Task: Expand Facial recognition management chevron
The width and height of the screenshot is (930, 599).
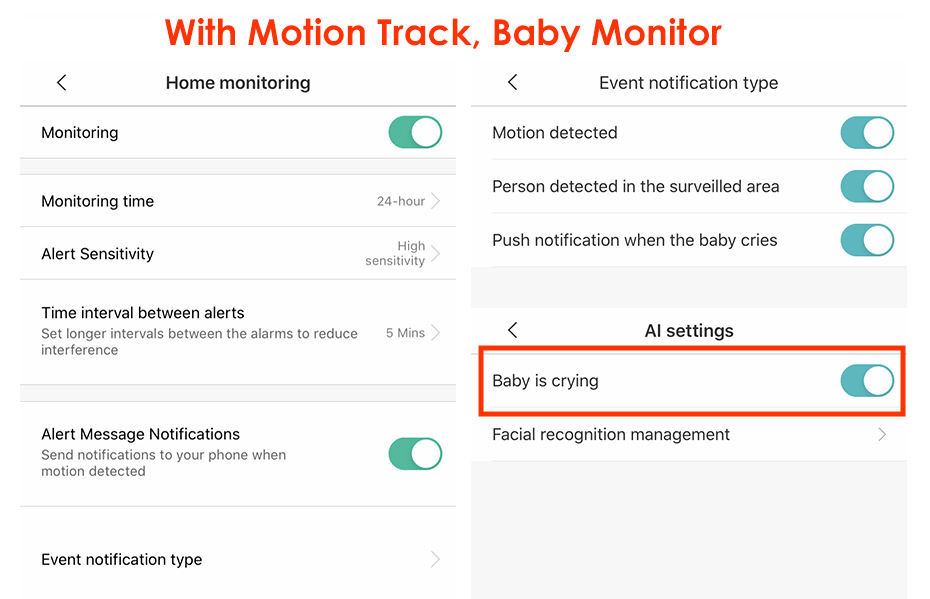Action: [882, 435]
